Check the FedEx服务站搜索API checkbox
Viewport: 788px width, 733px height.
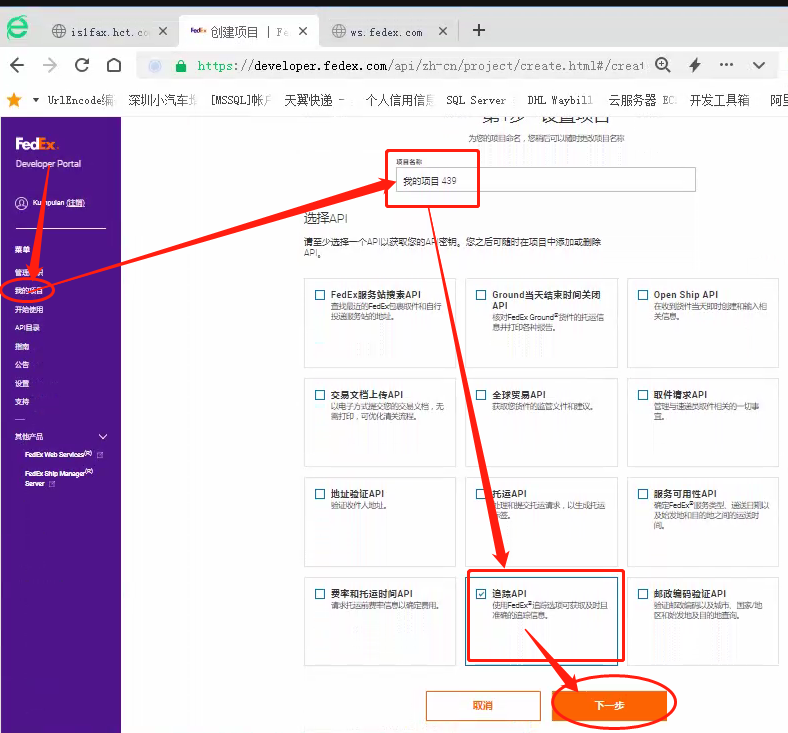pos(320,295)
